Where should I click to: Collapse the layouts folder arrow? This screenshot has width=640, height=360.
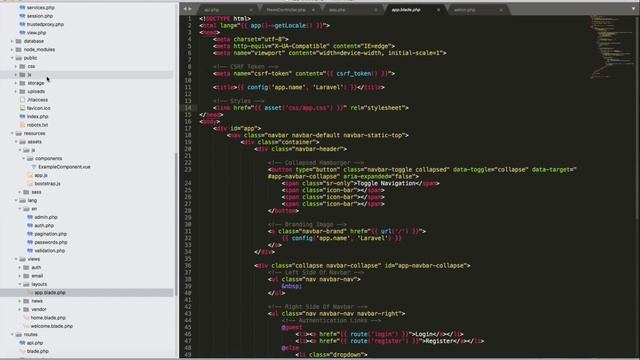coord(20,284)
